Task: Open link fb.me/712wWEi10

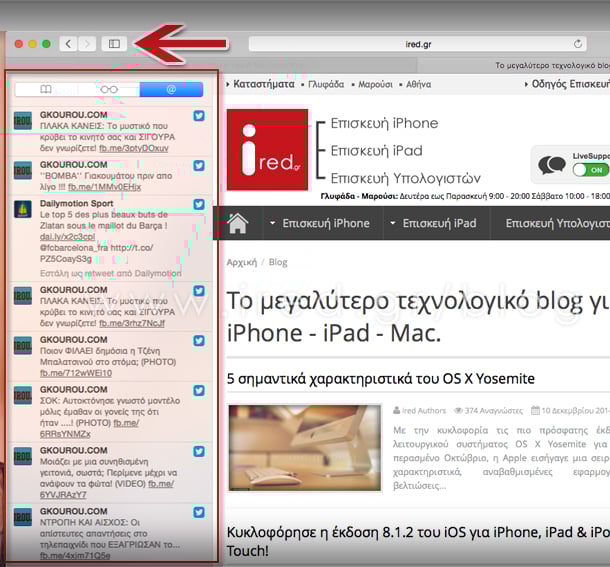Action: pyautogui.click(x=76, y=373)
